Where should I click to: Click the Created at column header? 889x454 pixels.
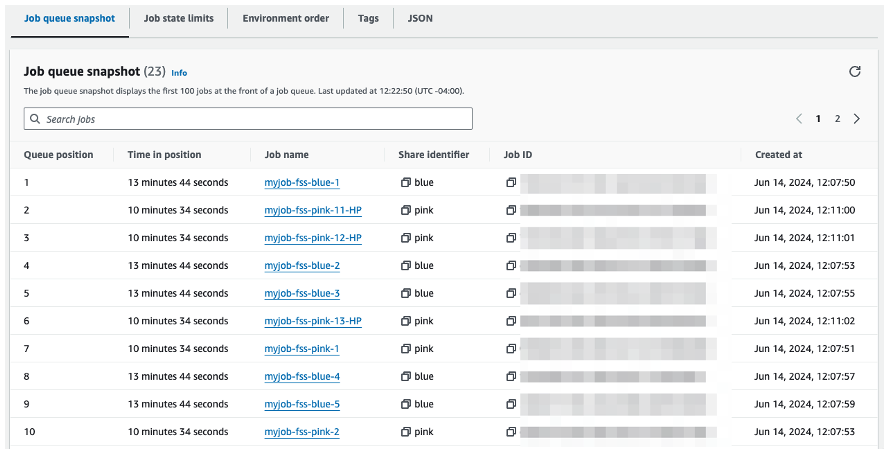tap(778, 155)
